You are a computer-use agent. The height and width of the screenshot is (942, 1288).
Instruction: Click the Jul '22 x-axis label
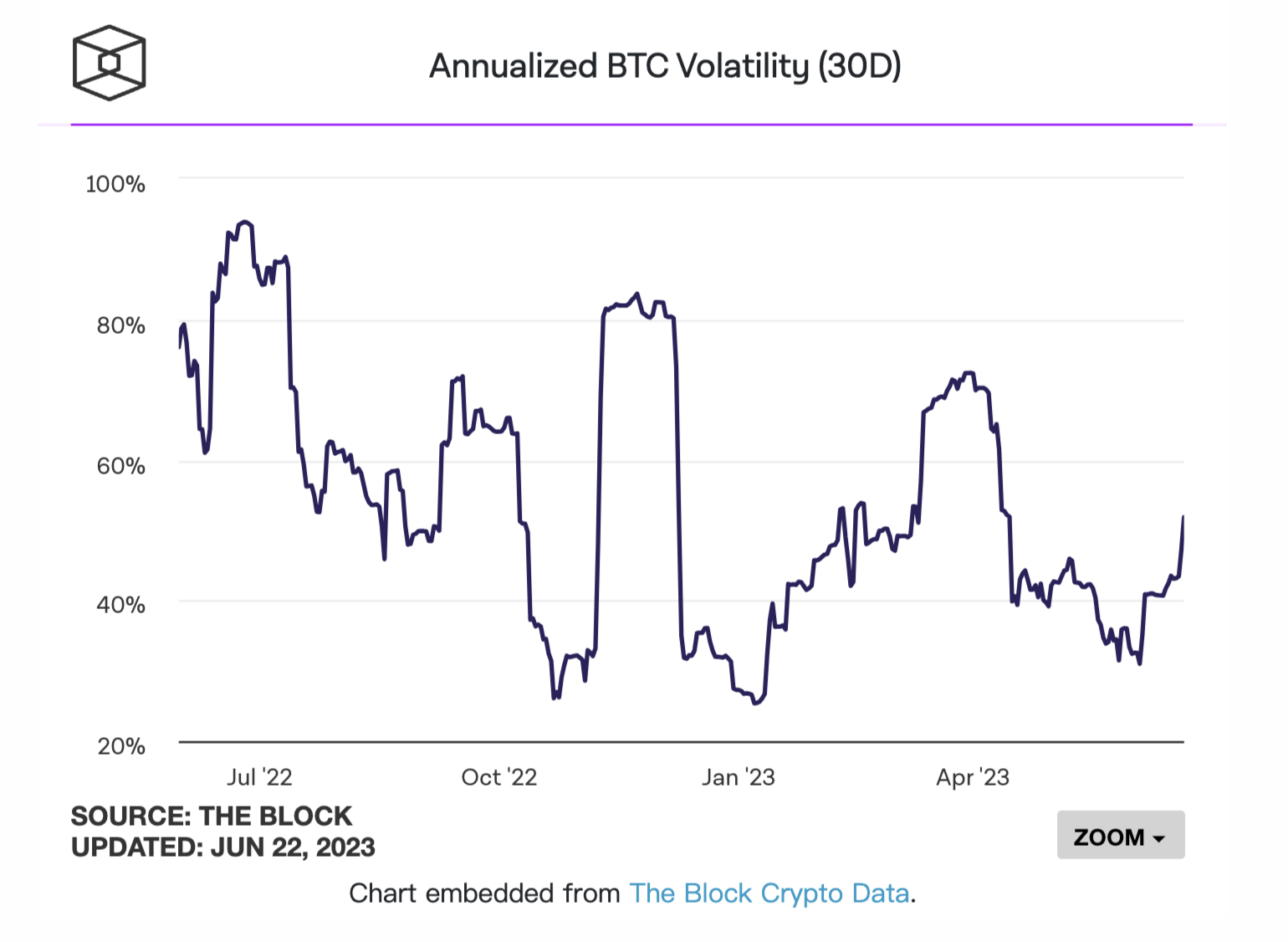[x=259, y=777]
